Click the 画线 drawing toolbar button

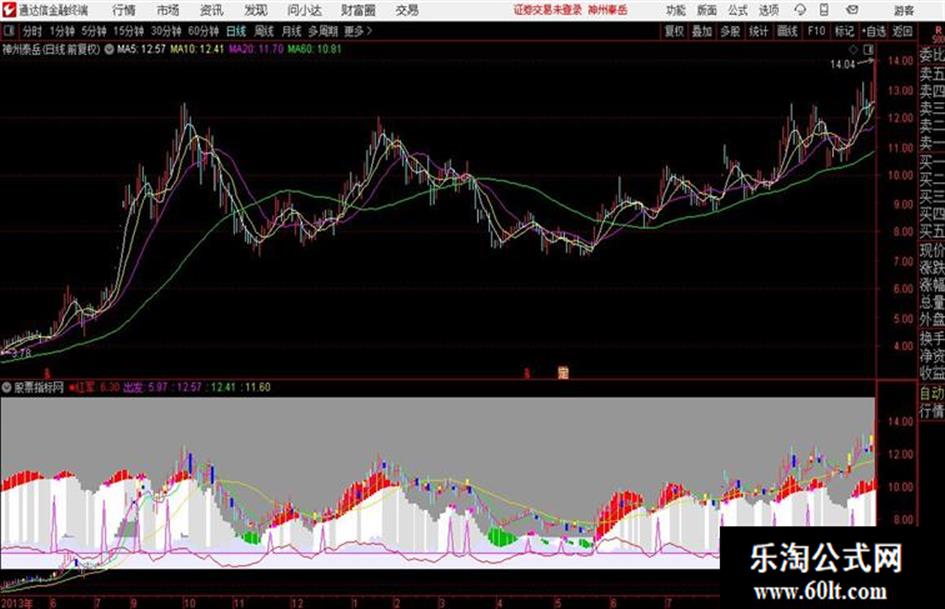click(x=787, y=31)
